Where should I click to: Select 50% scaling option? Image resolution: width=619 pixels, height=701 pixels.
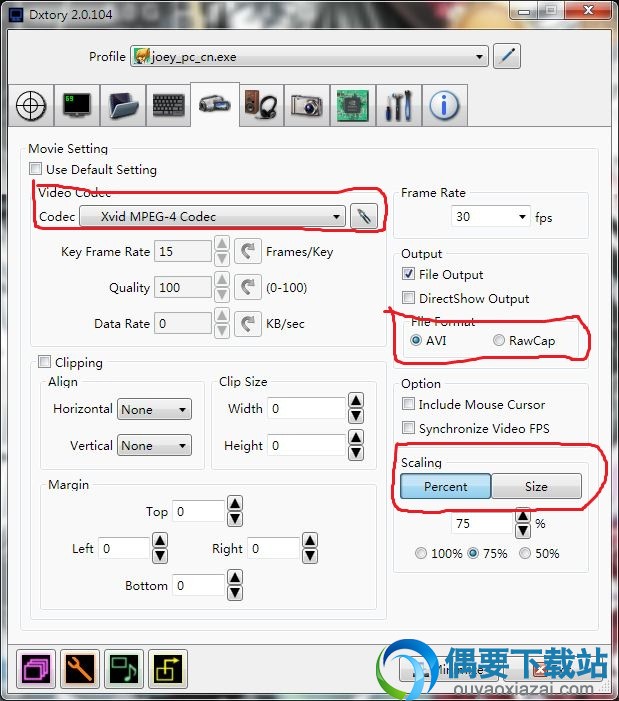(525, 553)
